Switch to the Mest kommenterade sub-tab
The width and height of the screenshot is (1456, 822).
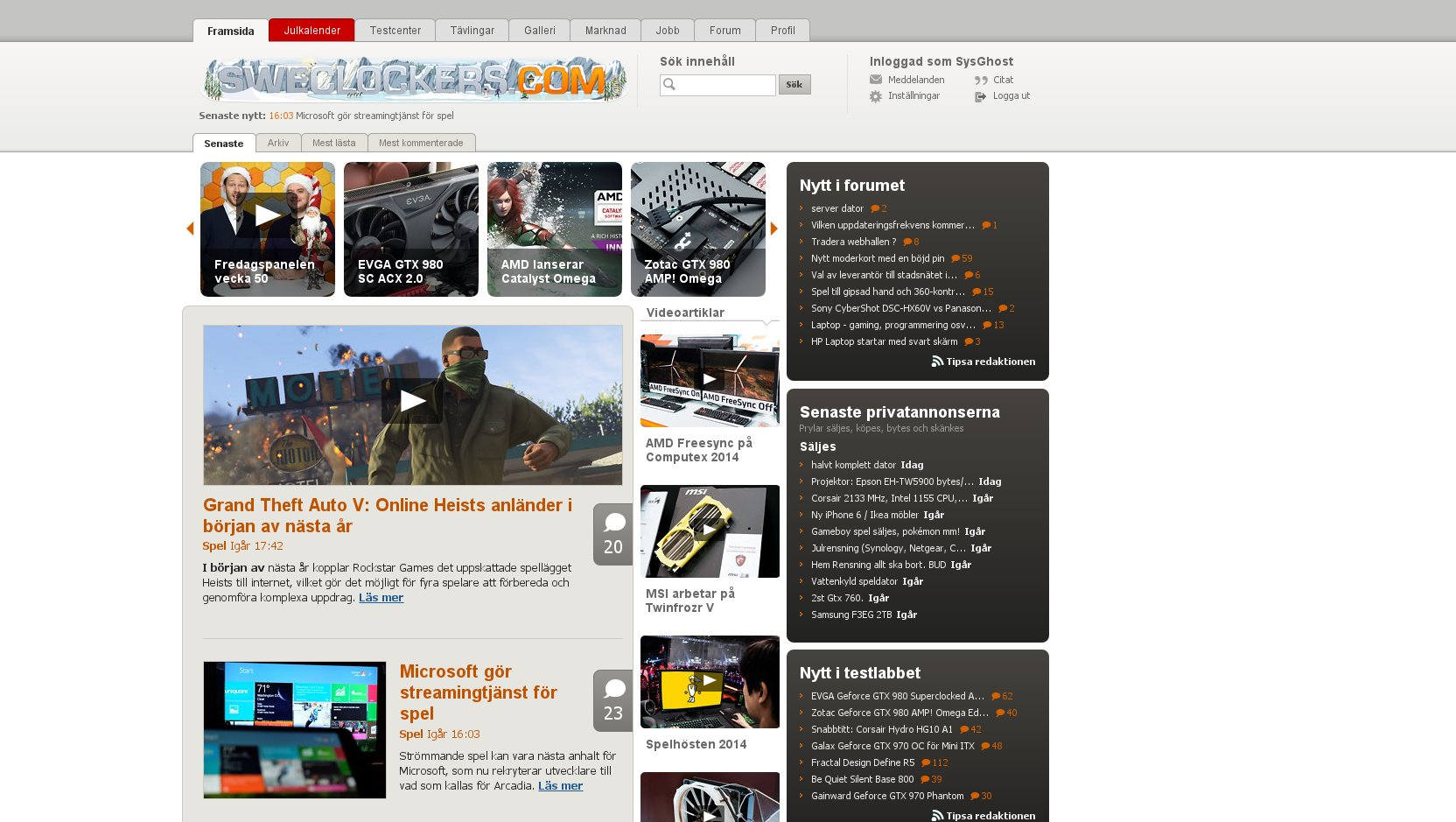click(421, 143)
